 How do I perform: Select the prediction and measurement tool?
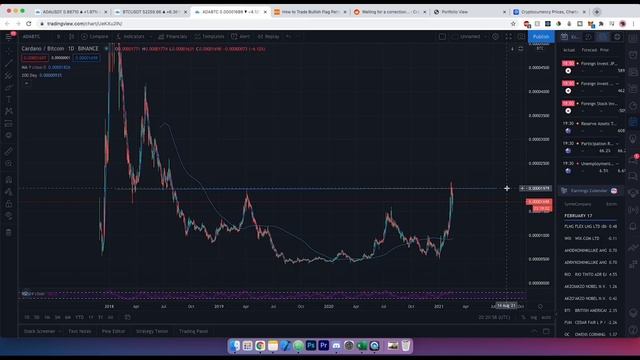click(x=9, y=123)
